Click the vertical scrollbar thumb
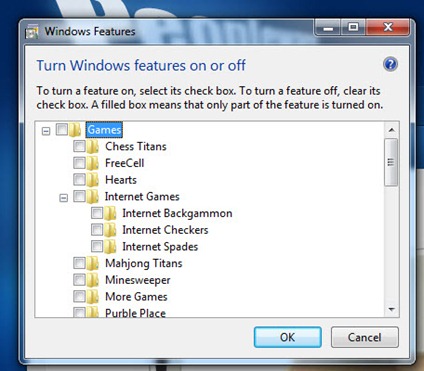 coord(391,162)
